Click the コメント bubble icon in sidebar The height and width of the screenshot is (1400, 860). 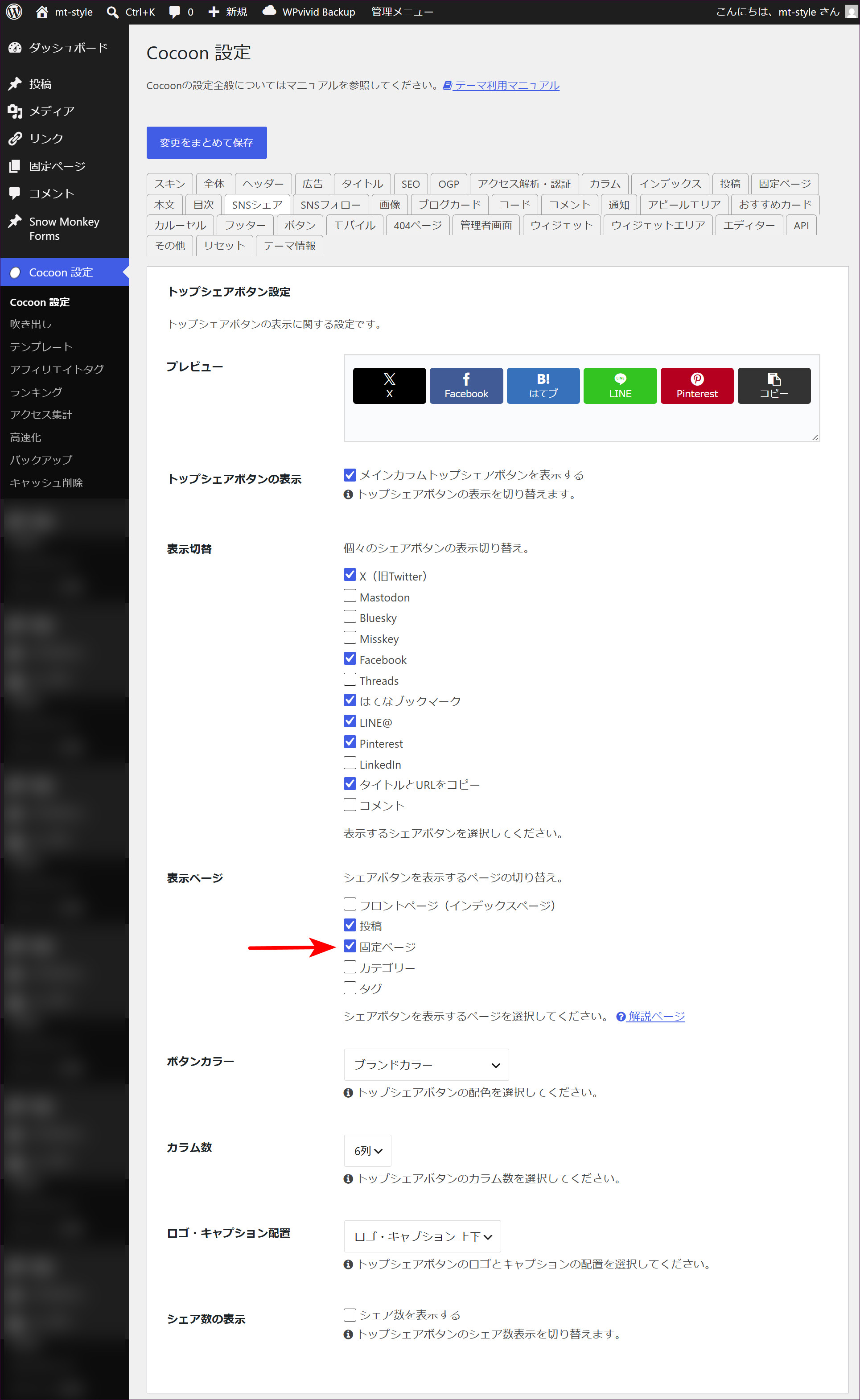pos(15,194)
